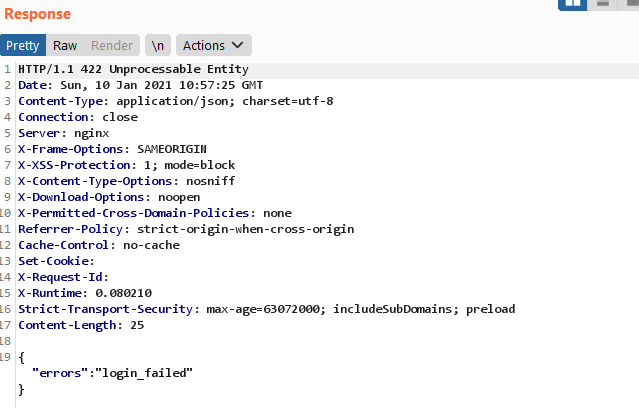Screen dimensions: 639x408
Task: Toggle the \n non-printable characters button
Action: [158, 45]
